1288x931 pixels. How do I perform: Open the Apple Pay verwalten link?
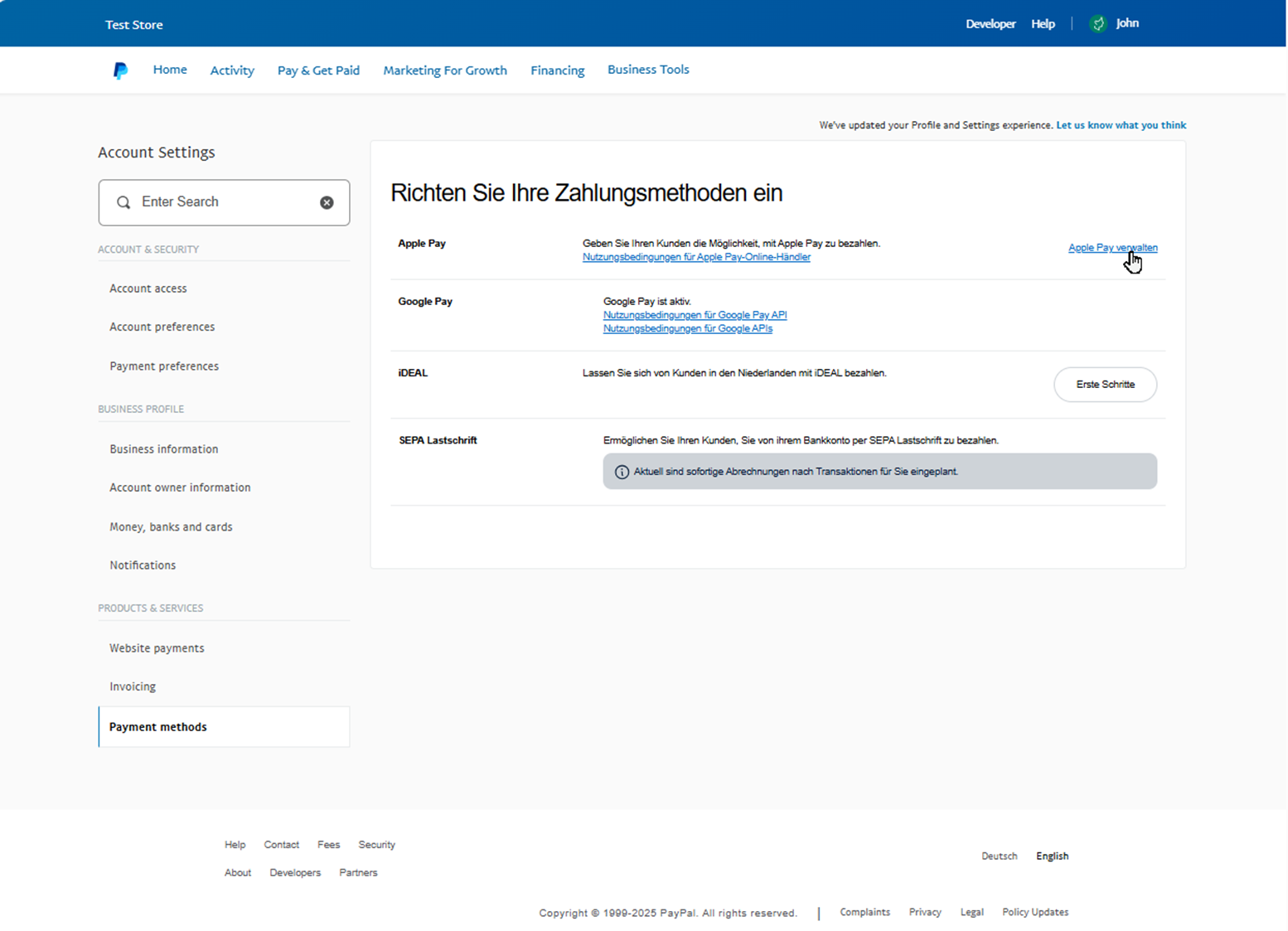tap(1111, 248)
